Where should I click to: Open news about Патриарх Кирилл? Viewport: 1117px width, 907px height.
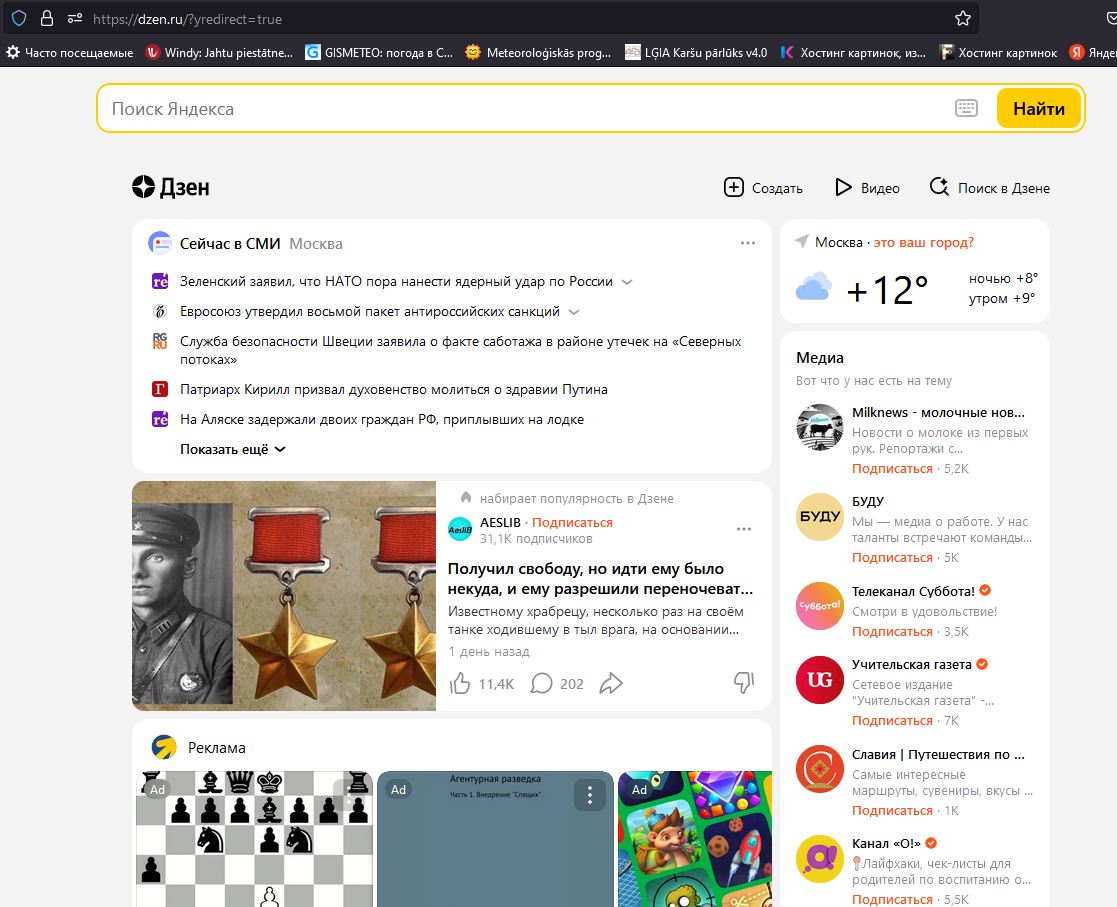tap(393, 389)
